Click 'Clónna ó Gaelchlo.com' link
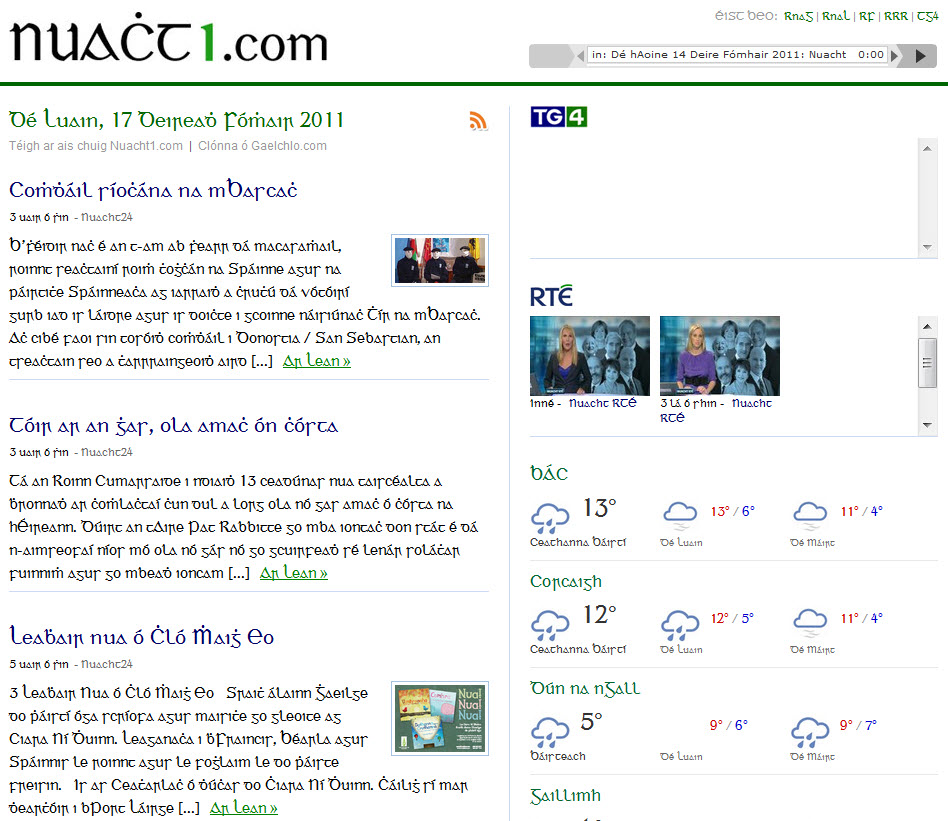 click(262, 146)
